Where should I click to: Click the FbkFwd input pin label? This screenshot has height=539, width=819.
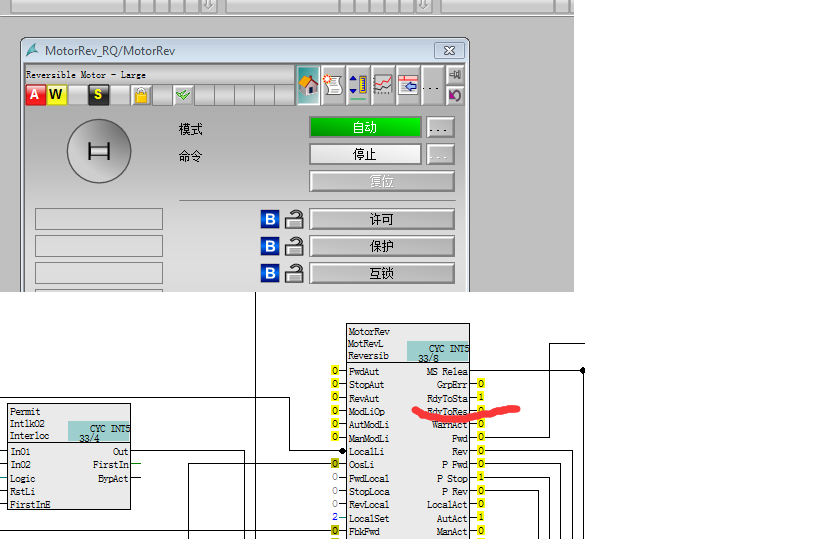coord(364,532)
